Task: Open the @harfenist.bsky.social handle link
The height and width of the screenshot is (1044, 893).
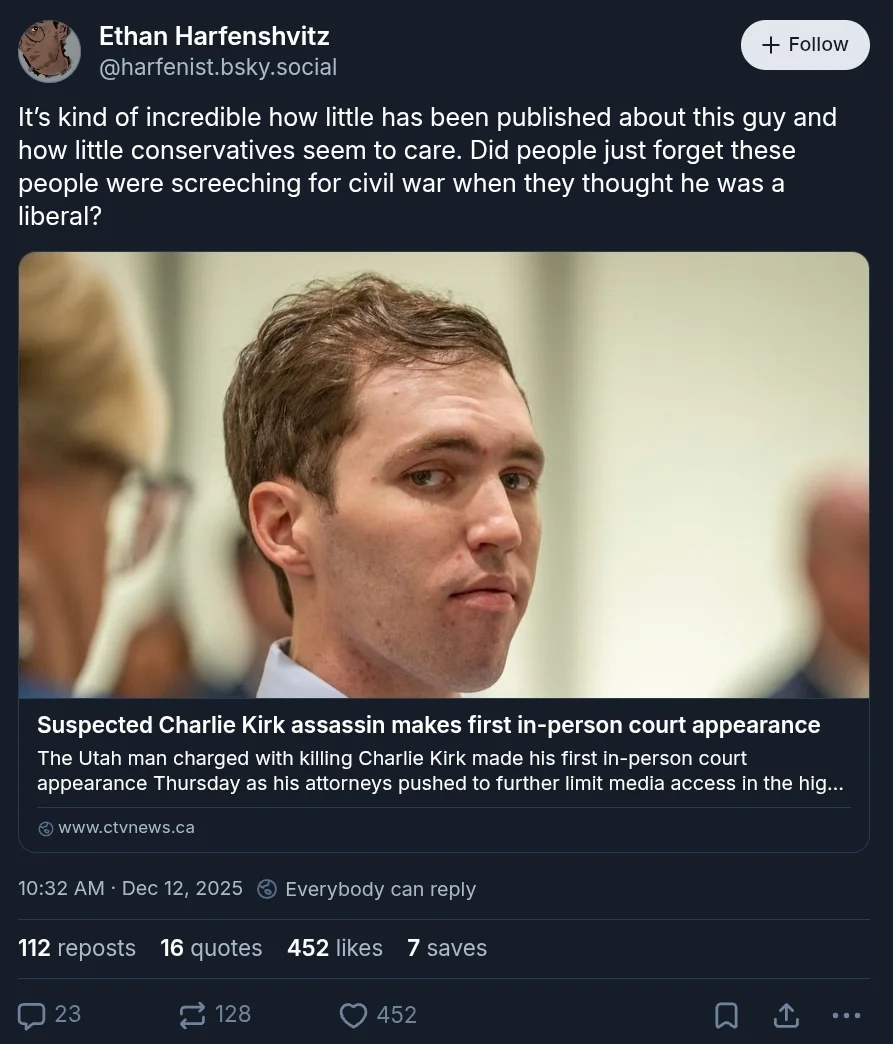Action: tap(218, 67)
